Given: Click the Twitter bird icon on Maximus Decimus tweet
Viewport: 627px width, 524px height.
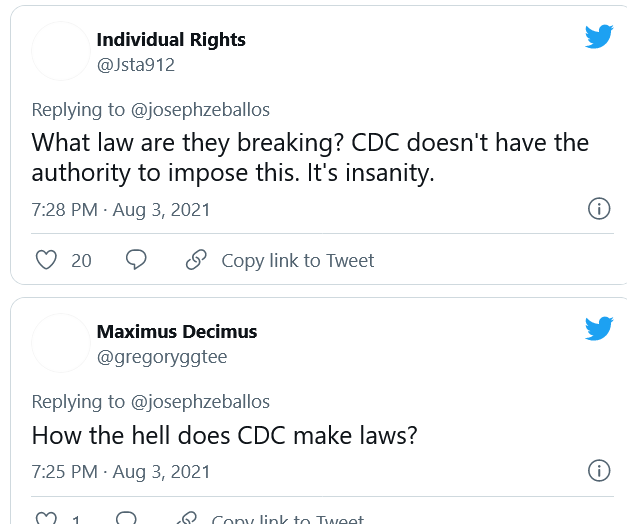Looking at the screenshot, I should tap(599, 329).
